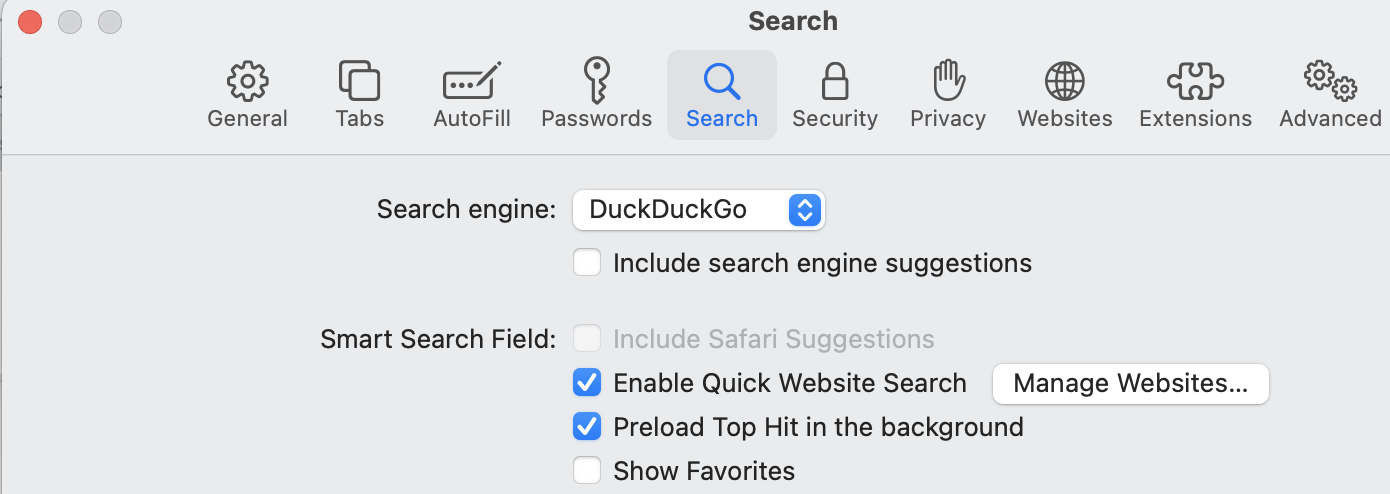The height and width of the screenshot is (494, 1390).
Task: Uncheck Enable Quick Website Search
Action: point(587,383)
